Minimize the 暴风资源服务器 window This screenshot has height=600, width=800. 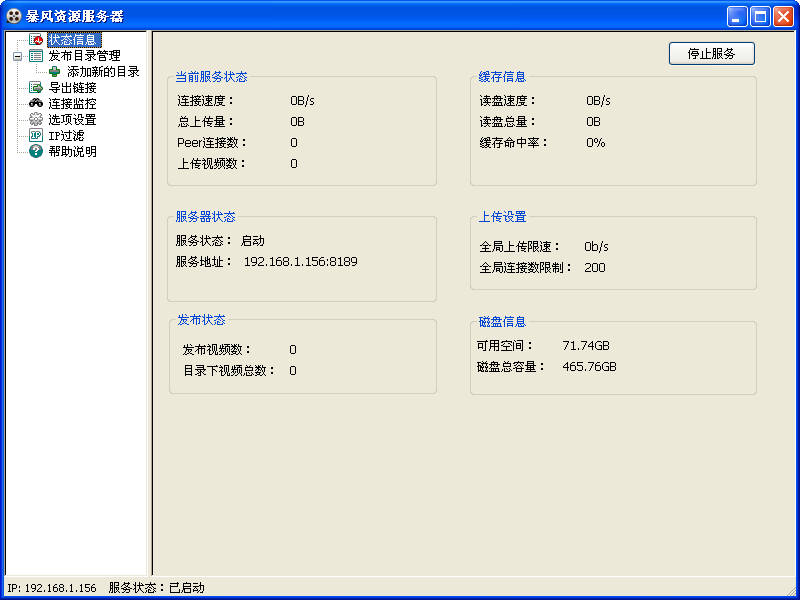point(737,17)
